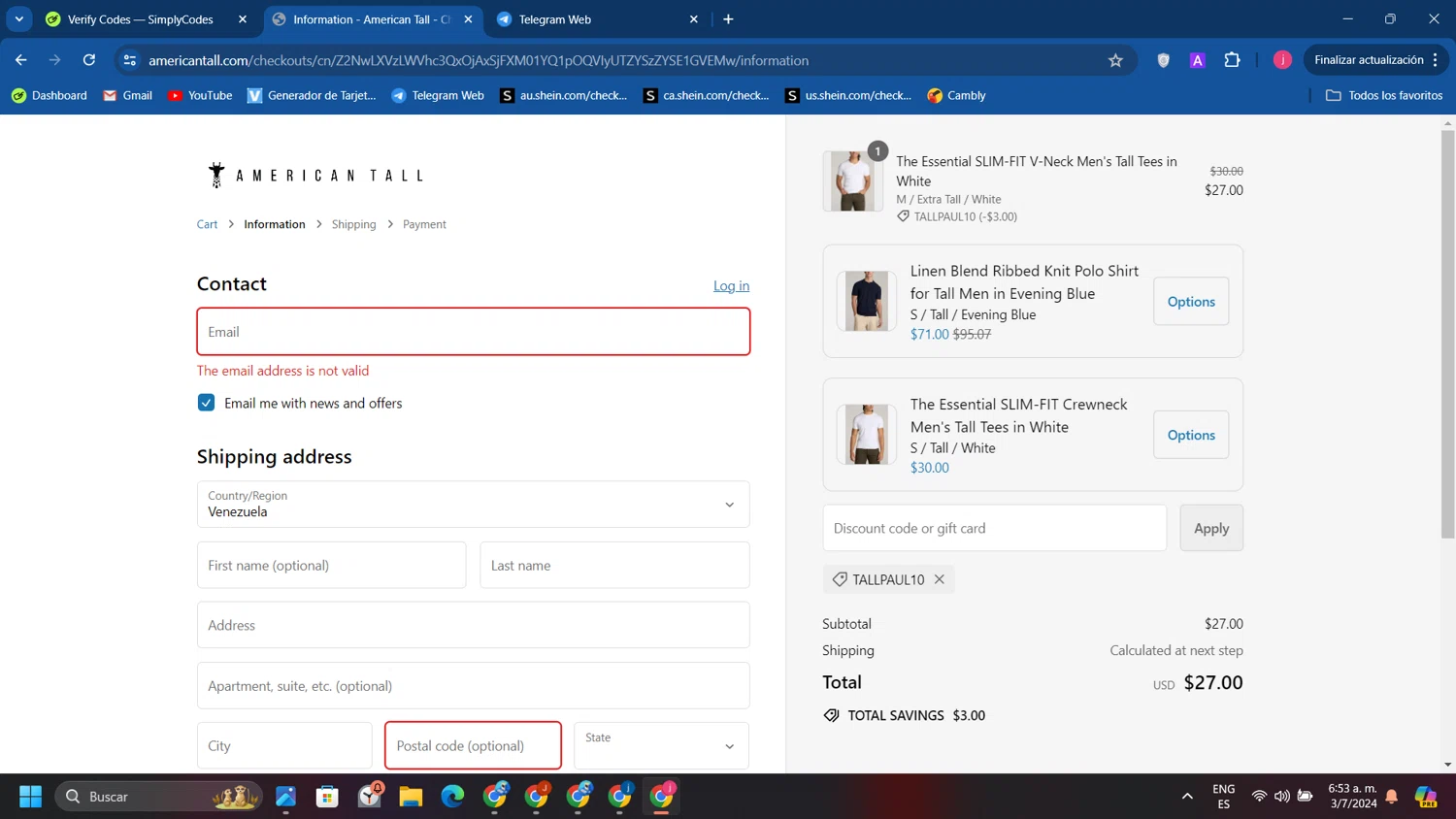This screenshot has width=1456, height=819.
Task: Close the Verify Codes — SimplyCodes tab
Action: (x=243, y=19)
